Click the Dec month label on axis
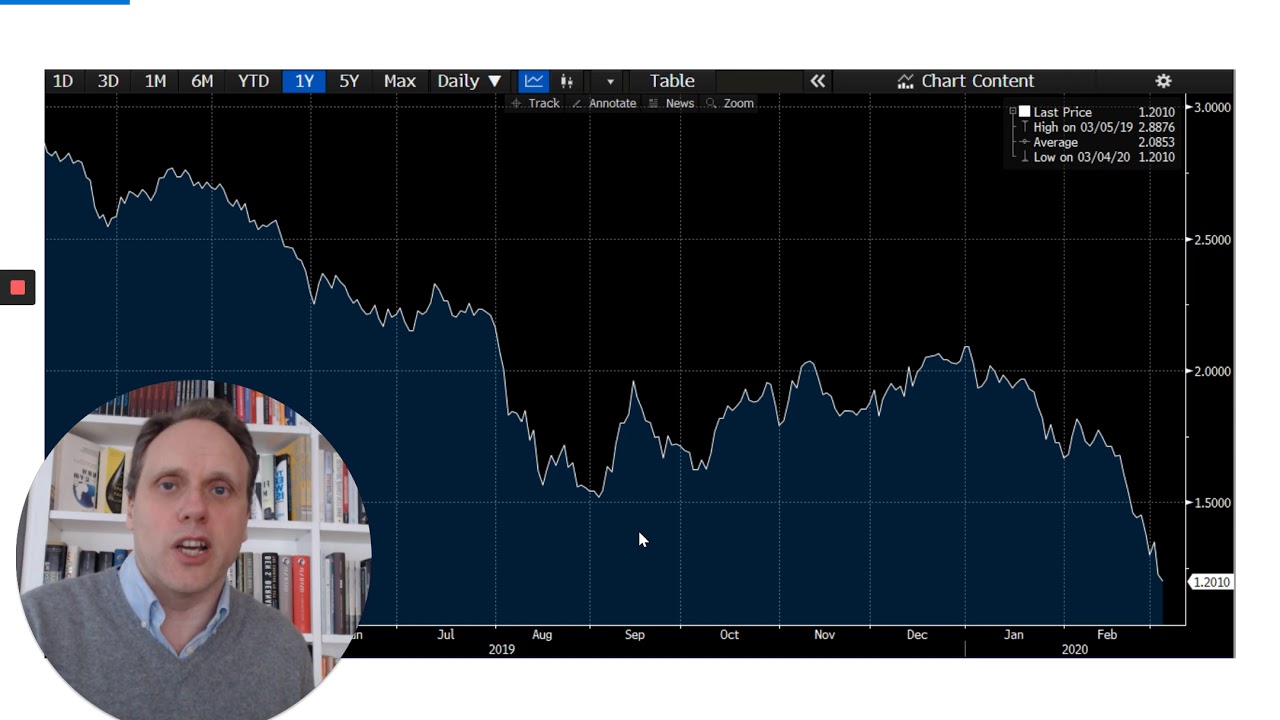Screen dimensions: 1280x720 point(917,634)
